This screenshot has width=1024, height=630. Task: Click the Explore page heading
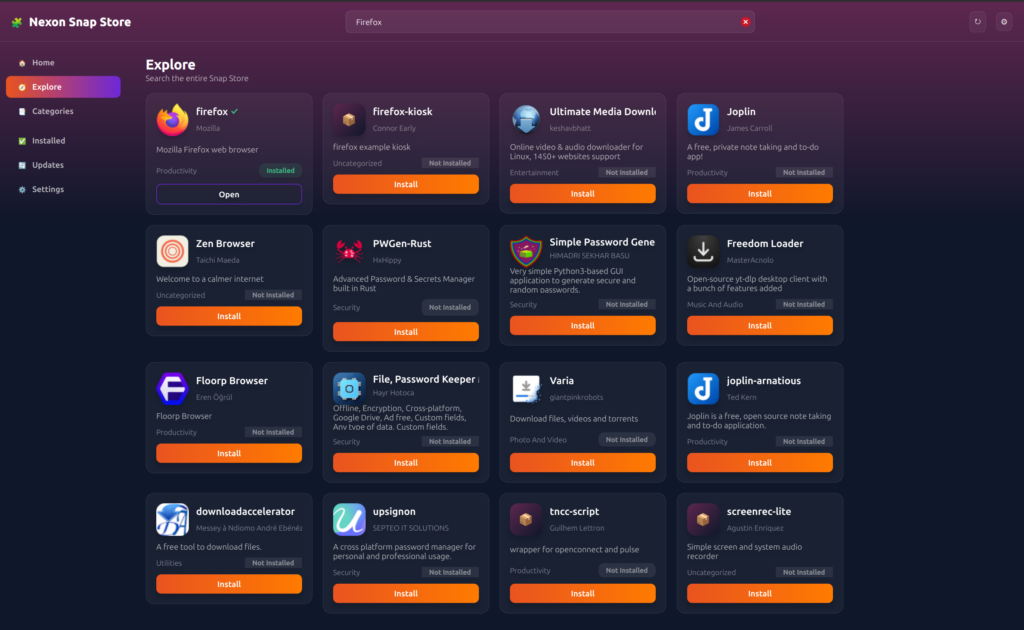point(170,64)
